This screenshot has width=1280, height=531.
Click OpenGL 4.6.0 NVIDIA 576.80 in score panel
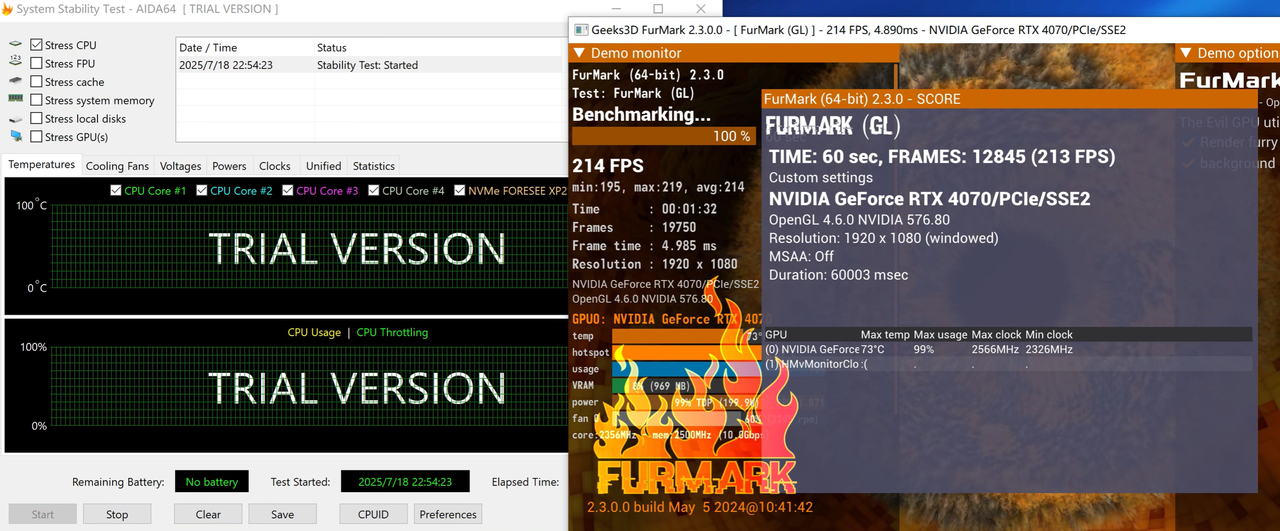tap(859, 220)
